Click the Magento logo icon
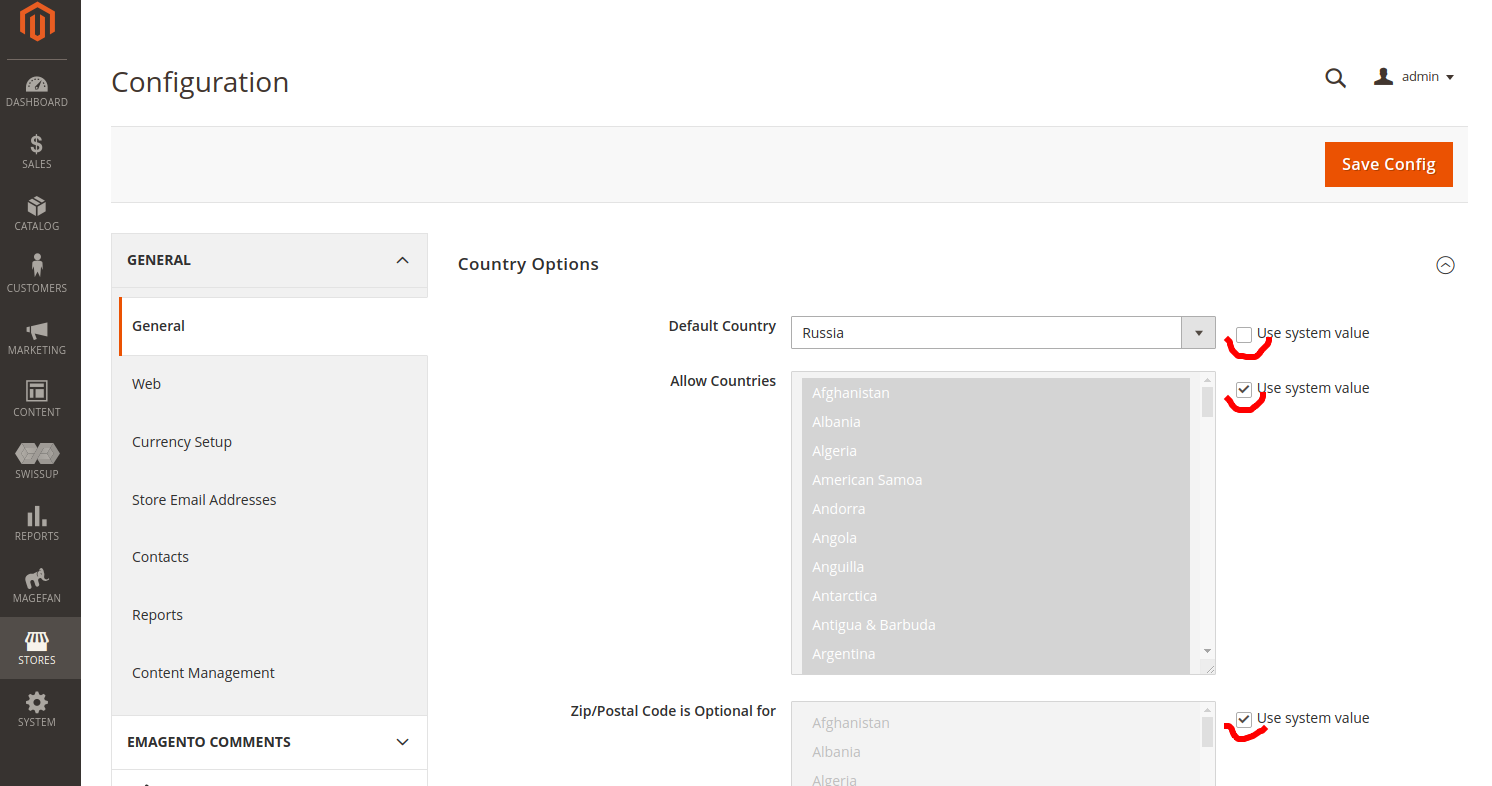Viewport: 1492px width, 786px height. [37, 22]
